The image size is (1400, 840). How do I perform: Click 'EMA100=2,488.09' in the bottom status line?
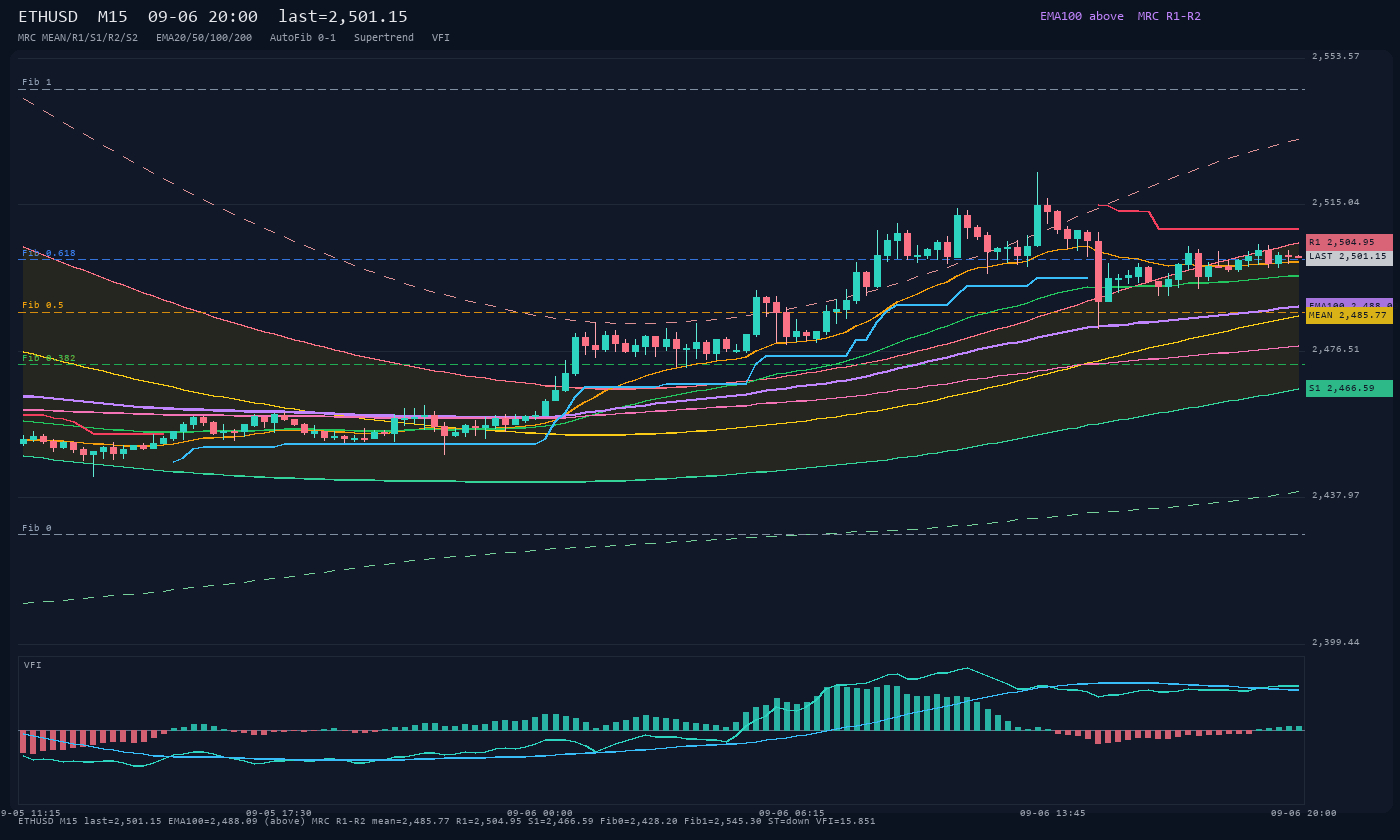point(213,821)
